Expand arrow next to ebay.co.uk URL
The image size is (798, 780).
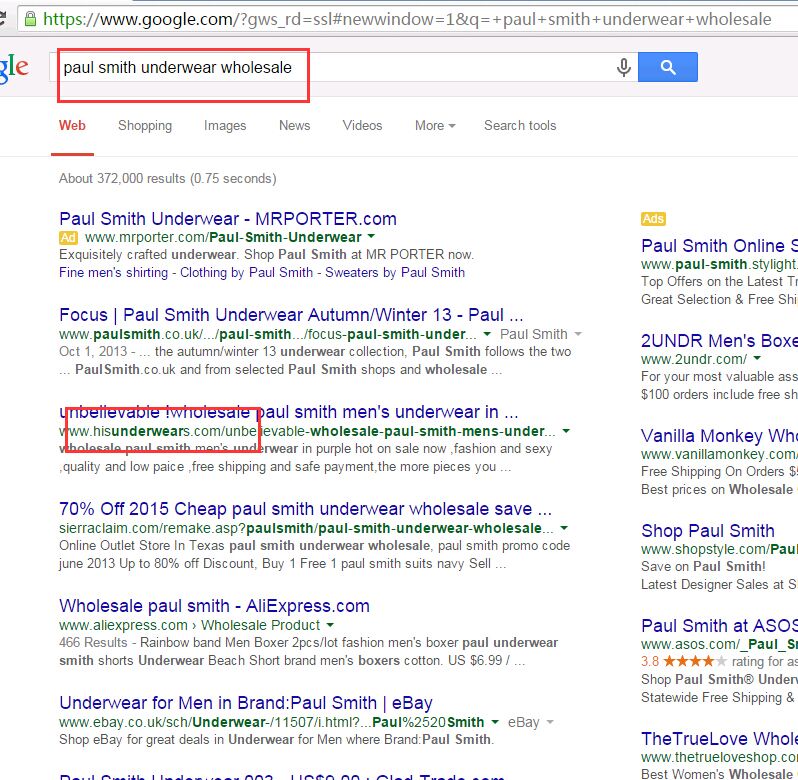(x=495, y=721)
